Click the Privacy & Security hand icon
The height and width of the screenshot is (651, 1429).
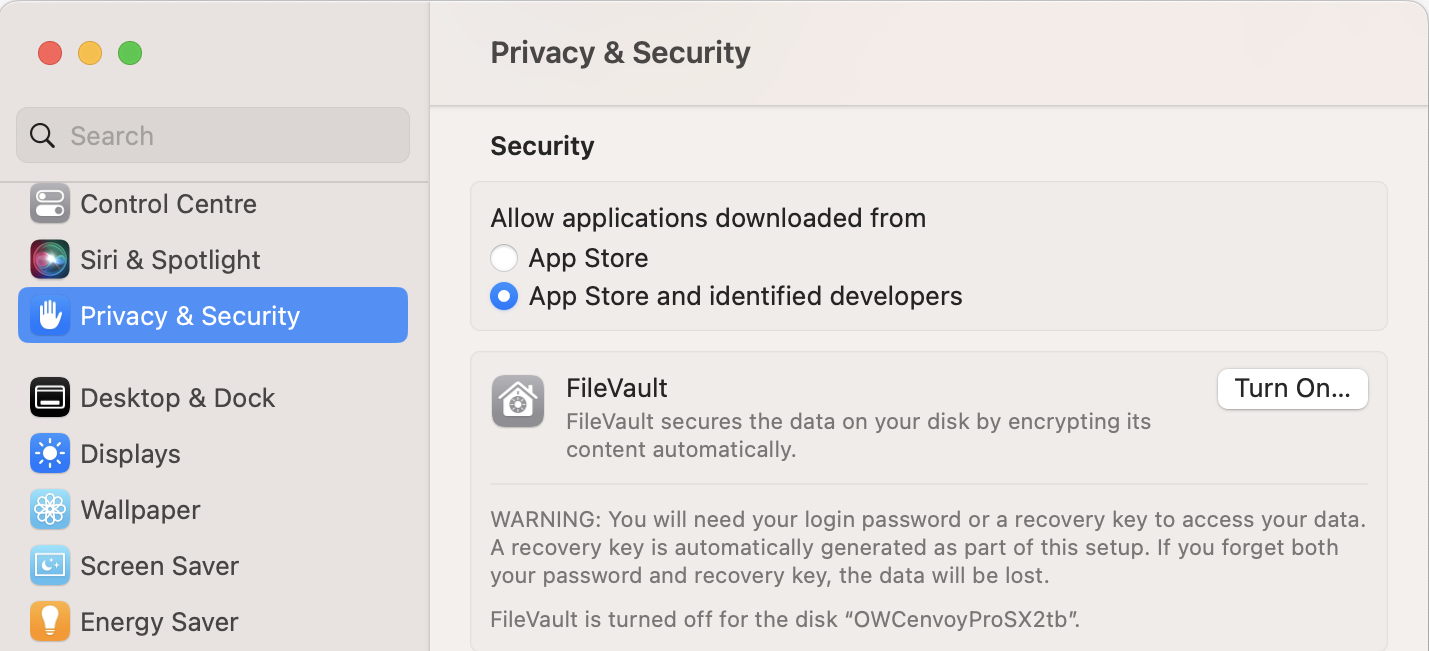click(x=50, y=316)
